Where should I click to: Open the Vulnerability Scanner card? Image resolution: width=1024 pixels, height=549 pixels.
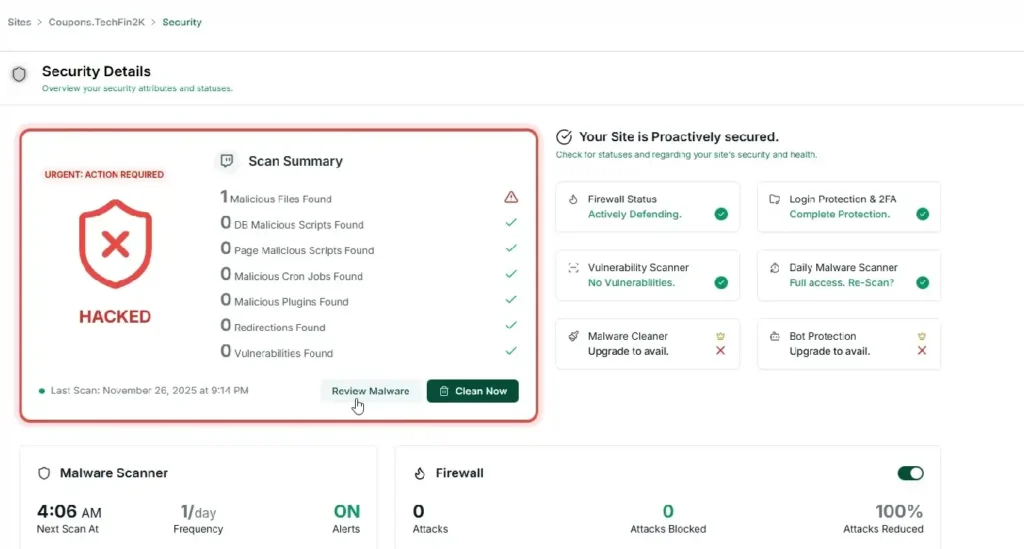pyautogui.click(x=647, y=275)
